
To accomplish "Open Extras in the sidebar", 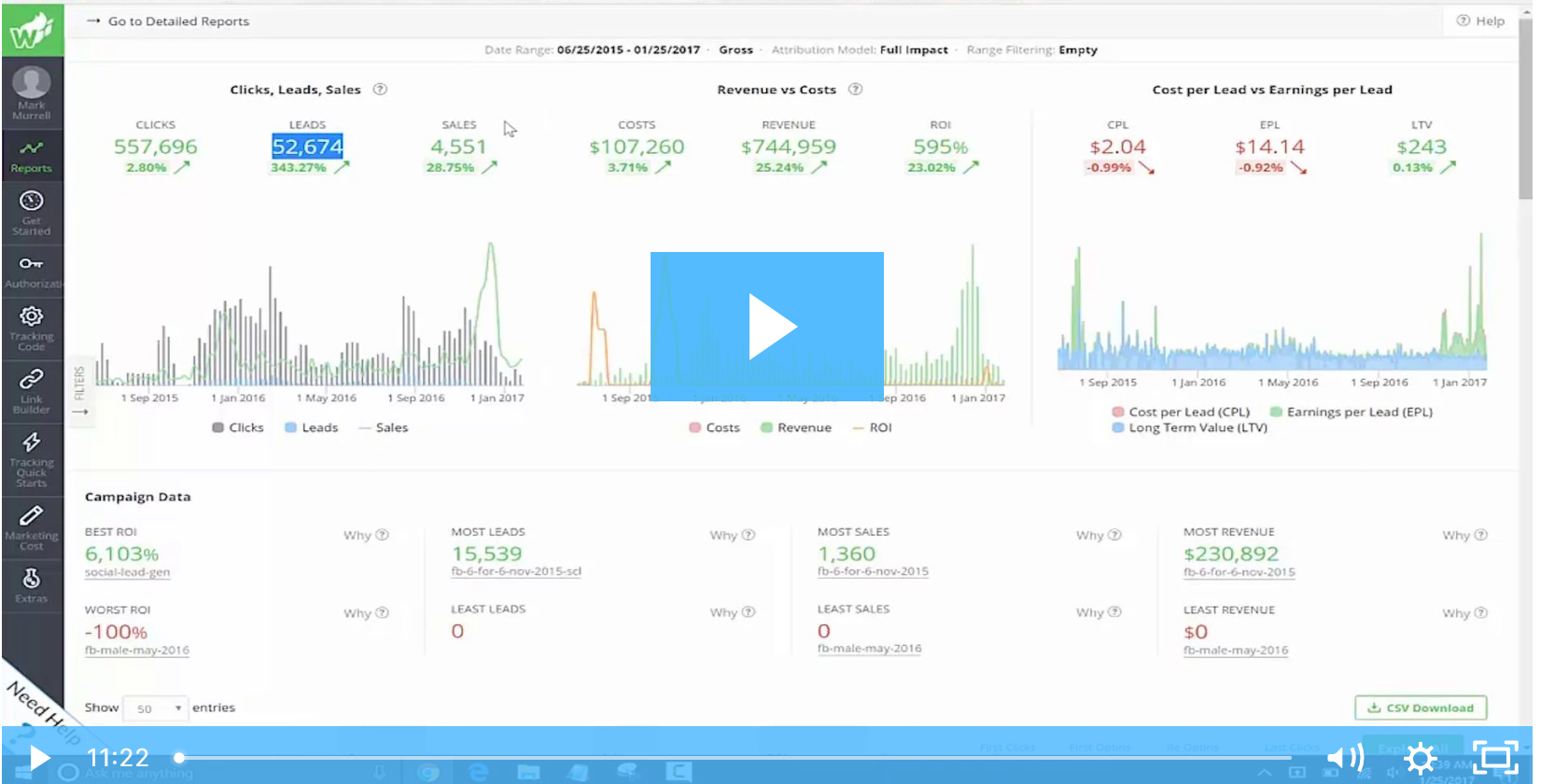I will click(x=32, y=585).
